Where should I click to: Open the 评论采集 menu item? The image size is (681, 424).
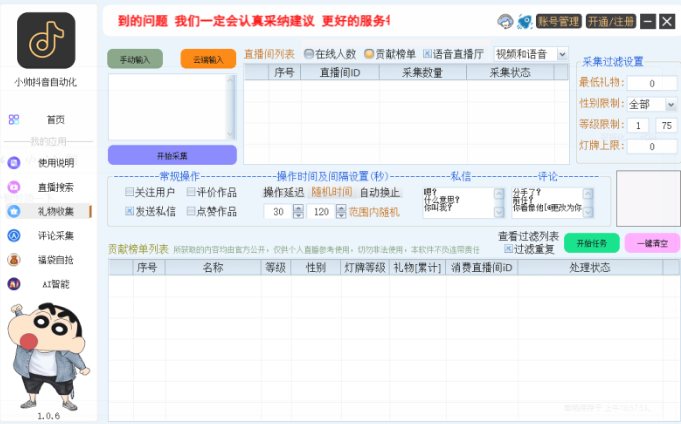click(56, 235)
